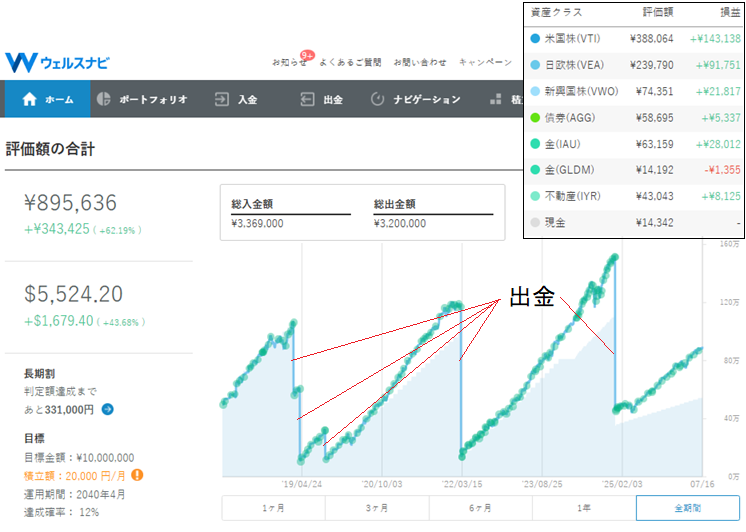Click the WealthNavi logo
Image resolution: width=746 pixels, height=532 pixels.
[x=57, y=62]
